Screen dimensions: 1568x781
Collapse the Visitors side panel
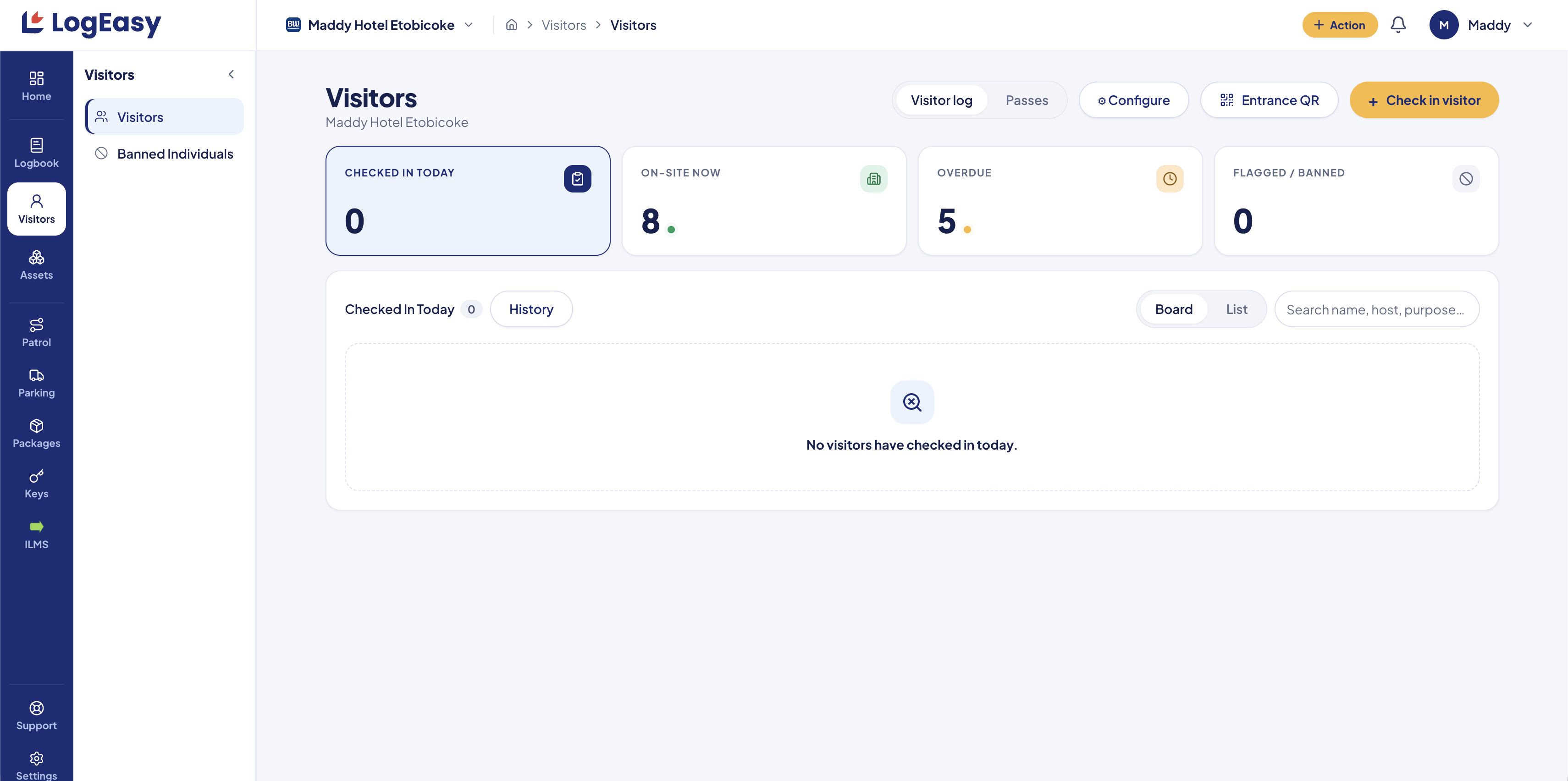(232, 74)
